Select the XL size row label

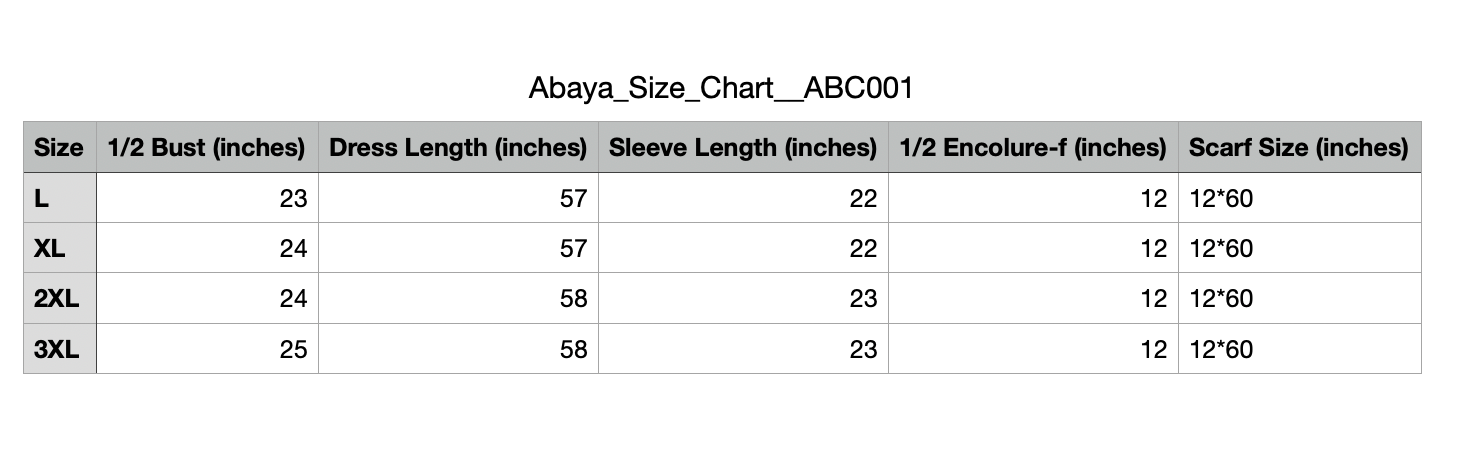[x=60, y=248]
